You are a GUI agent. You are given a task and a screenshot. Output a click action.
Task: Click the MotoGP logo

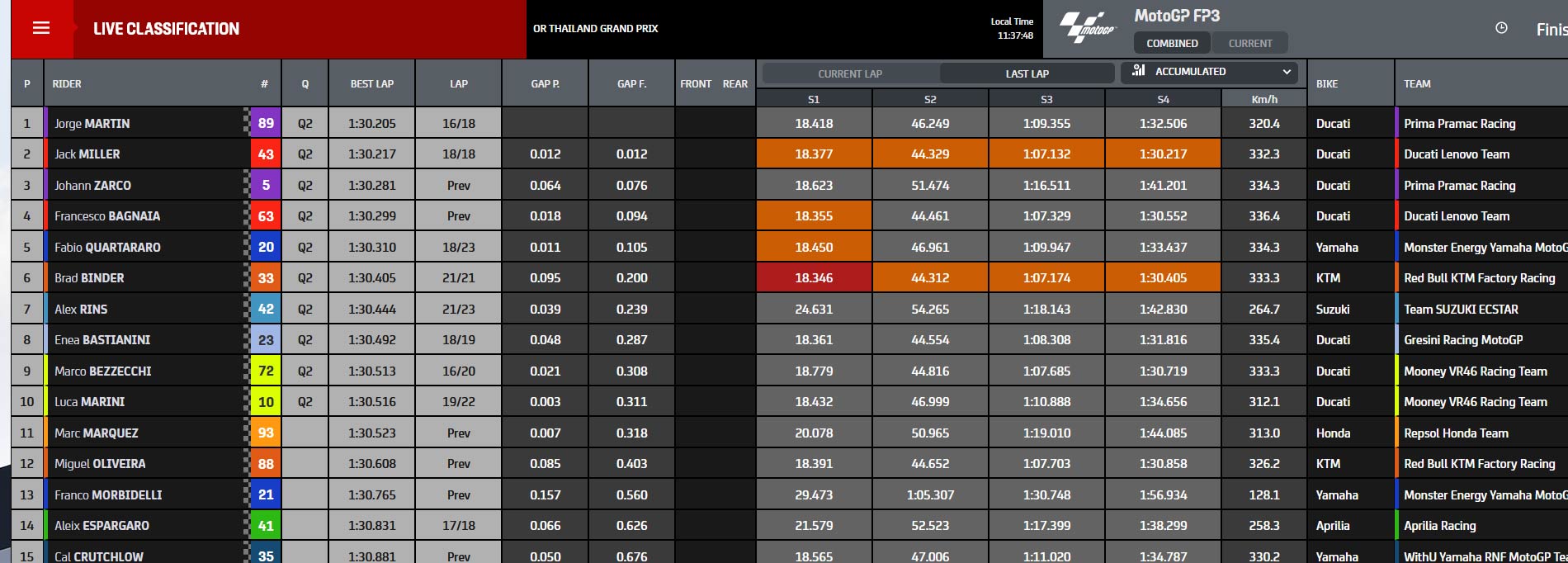coord(1087,28)
